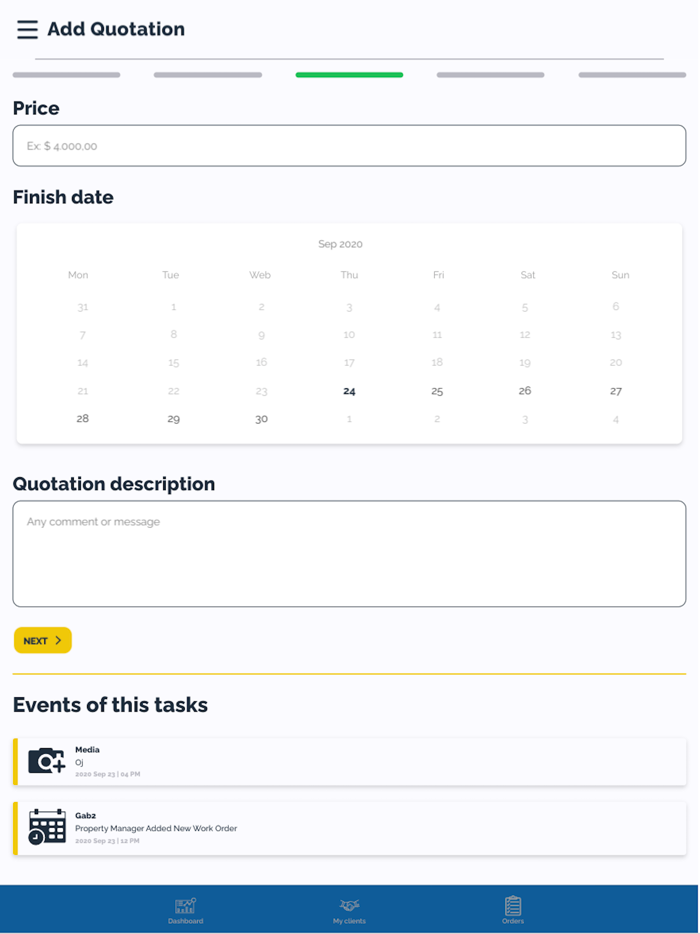Image resolution: width=700 pixels, height=934 pixels.
Task: Select September 30 in the calendar
Action: click(261, 419)
